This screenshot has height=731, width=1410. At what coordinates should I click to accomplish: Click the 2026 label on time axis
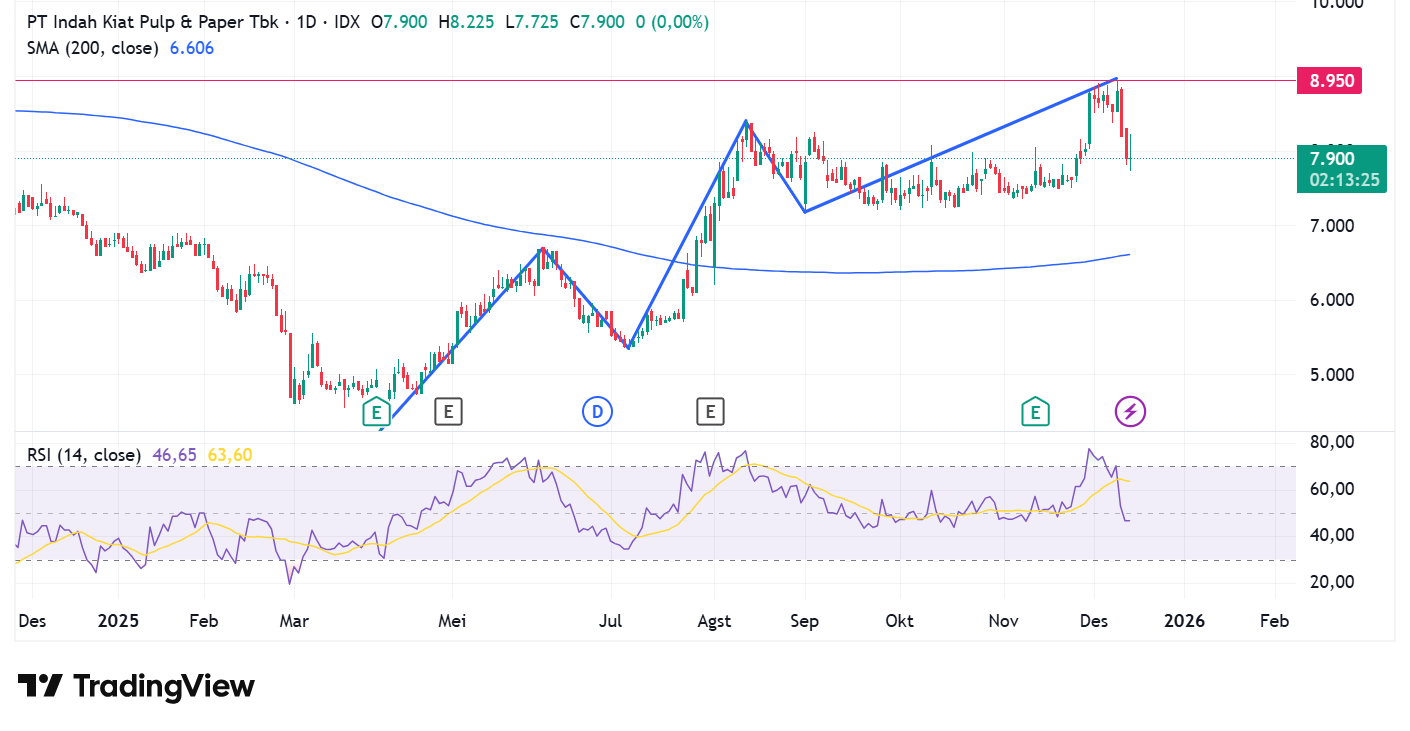coord(1184,621)
